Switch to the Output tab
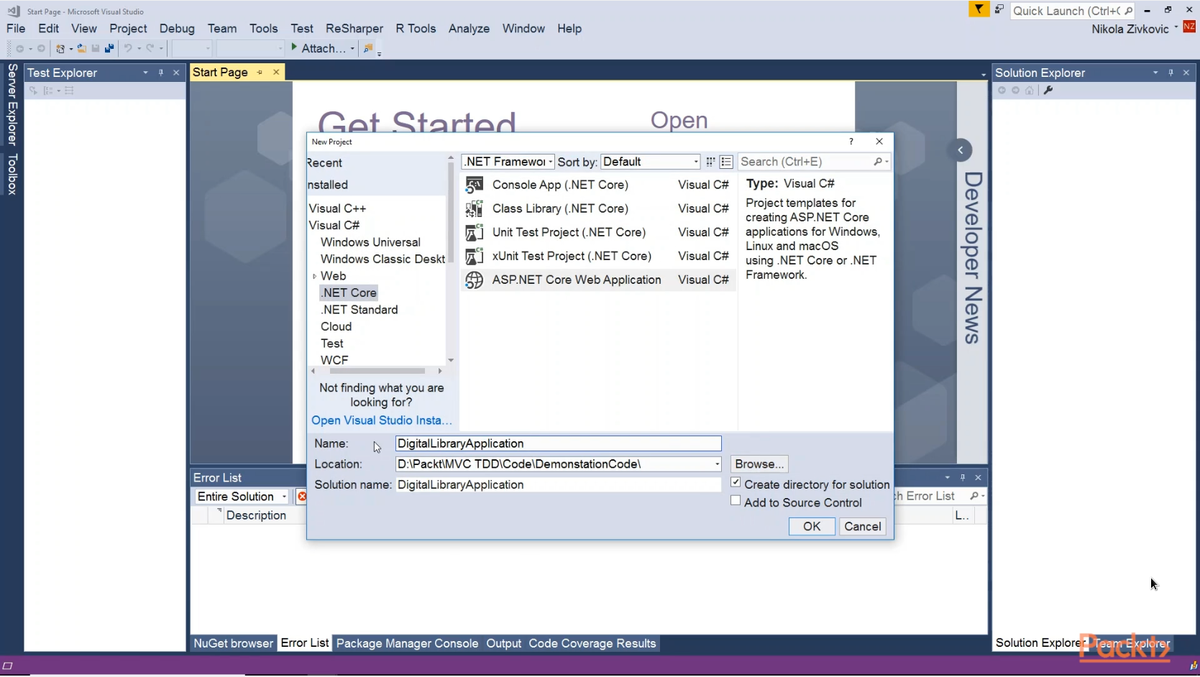The height and width of the screenshot is (677, 1200). click(504, 644)
